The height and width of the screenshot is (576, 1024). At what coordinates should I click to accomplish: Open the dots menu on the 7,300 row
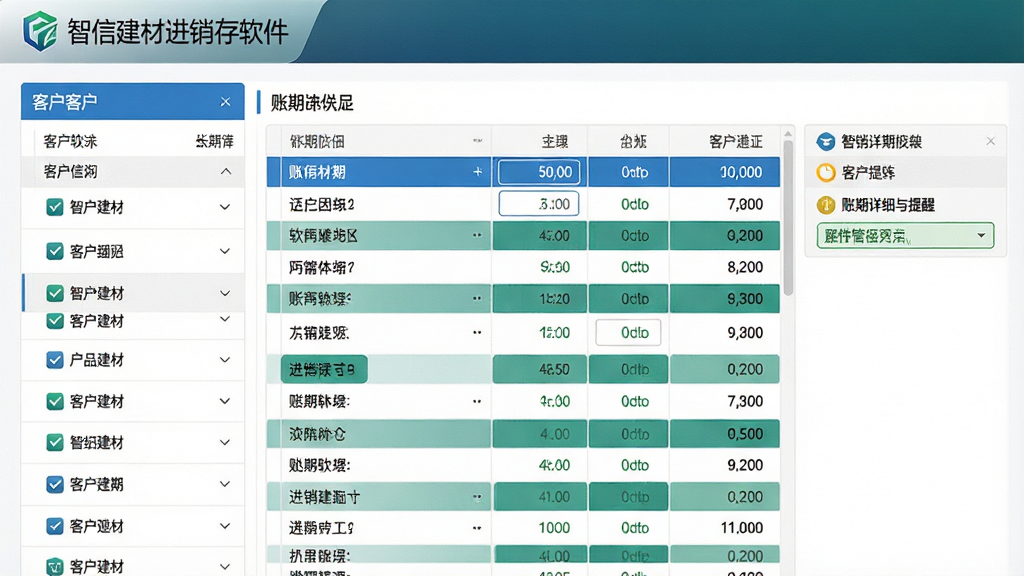[477, 401]
